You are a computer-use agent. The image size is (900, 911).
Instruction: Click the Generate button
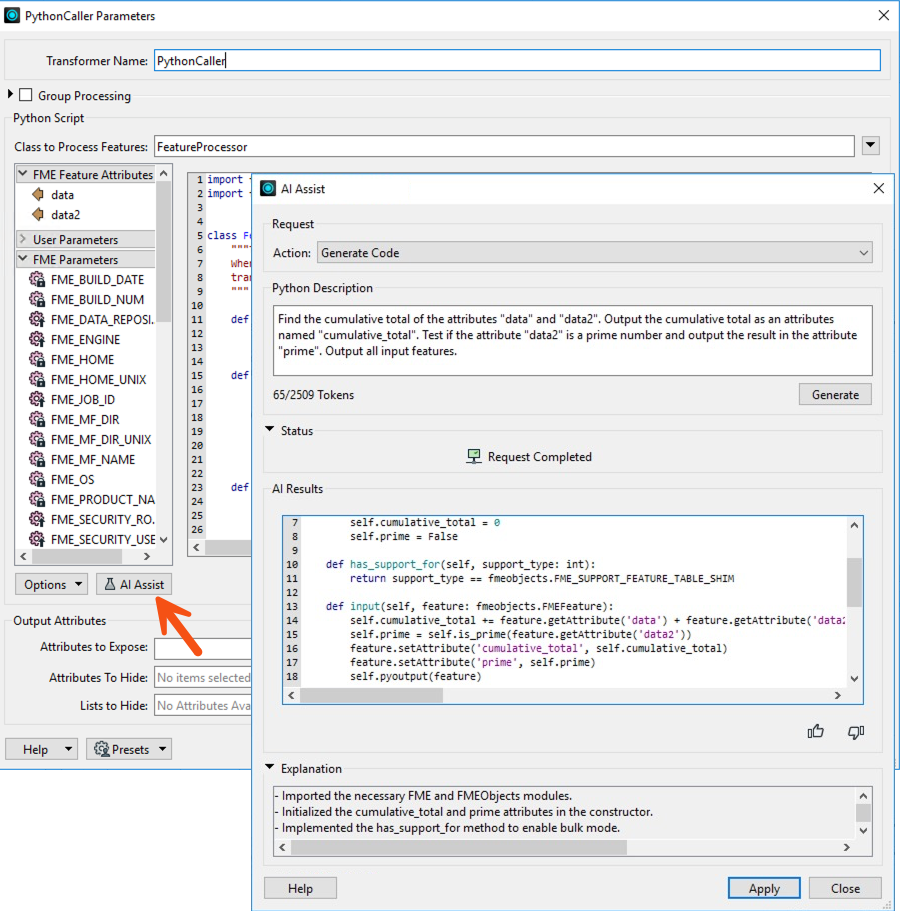click(x=834, y=394)
